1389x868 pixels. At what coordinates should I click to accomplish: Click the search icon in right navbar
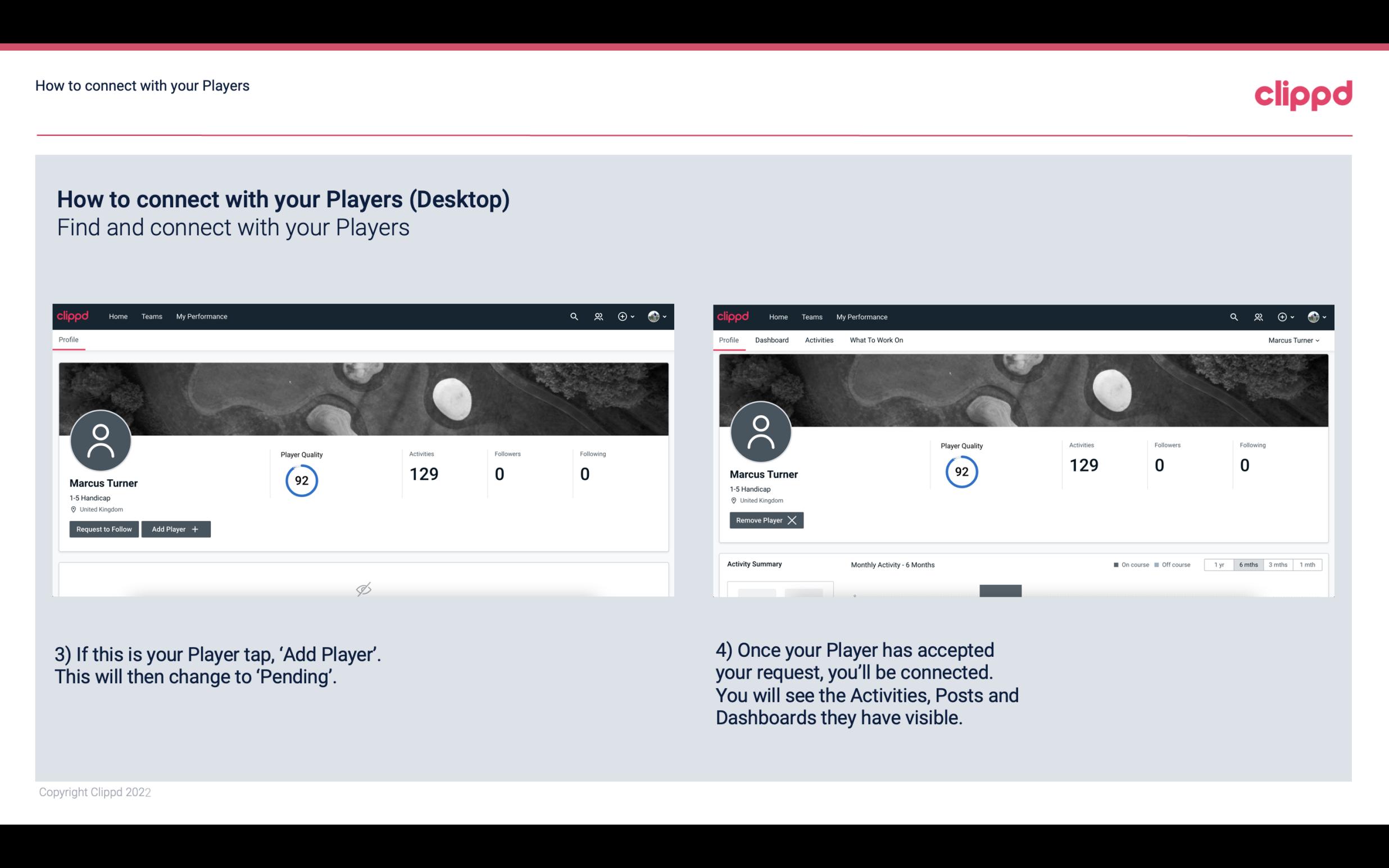(x=1233, y=317)
